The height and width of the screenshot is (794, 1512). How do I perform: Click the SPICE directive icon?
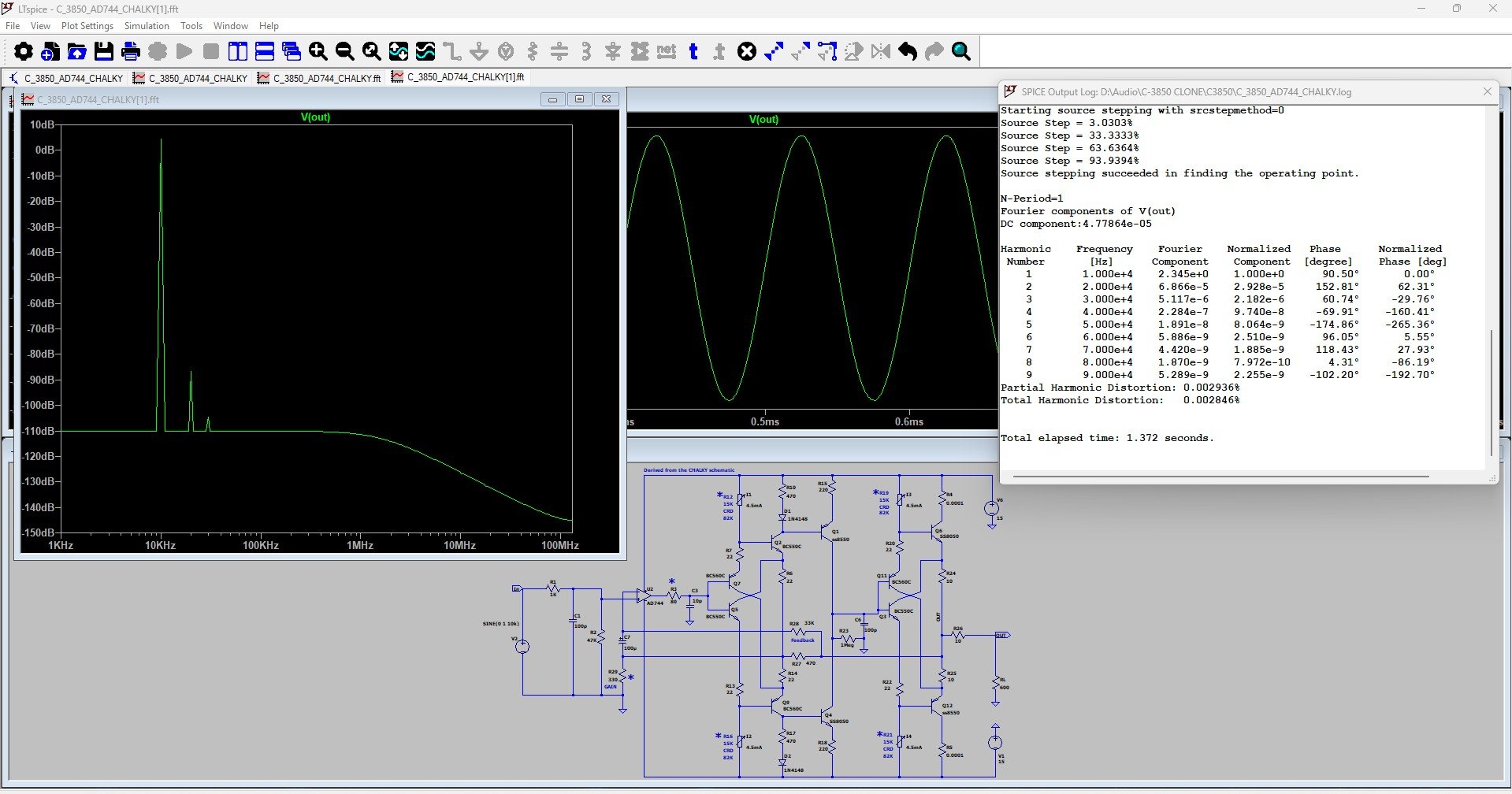click(x=719, y=52)
